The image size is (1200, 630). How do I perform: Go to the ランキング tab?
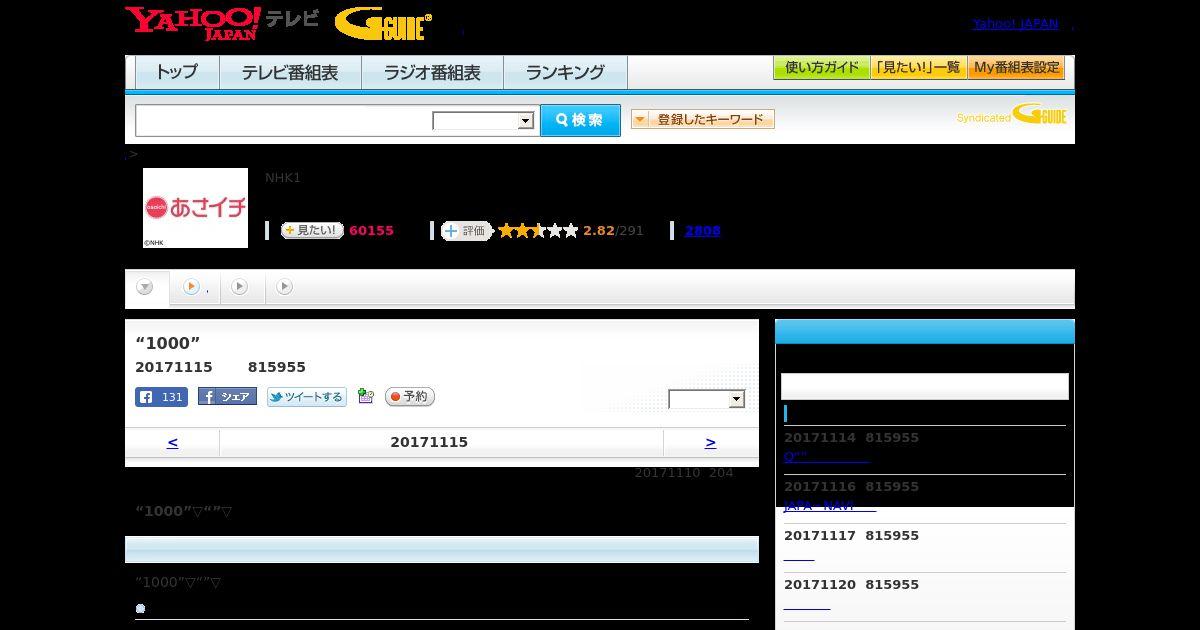tap(565, 73)
